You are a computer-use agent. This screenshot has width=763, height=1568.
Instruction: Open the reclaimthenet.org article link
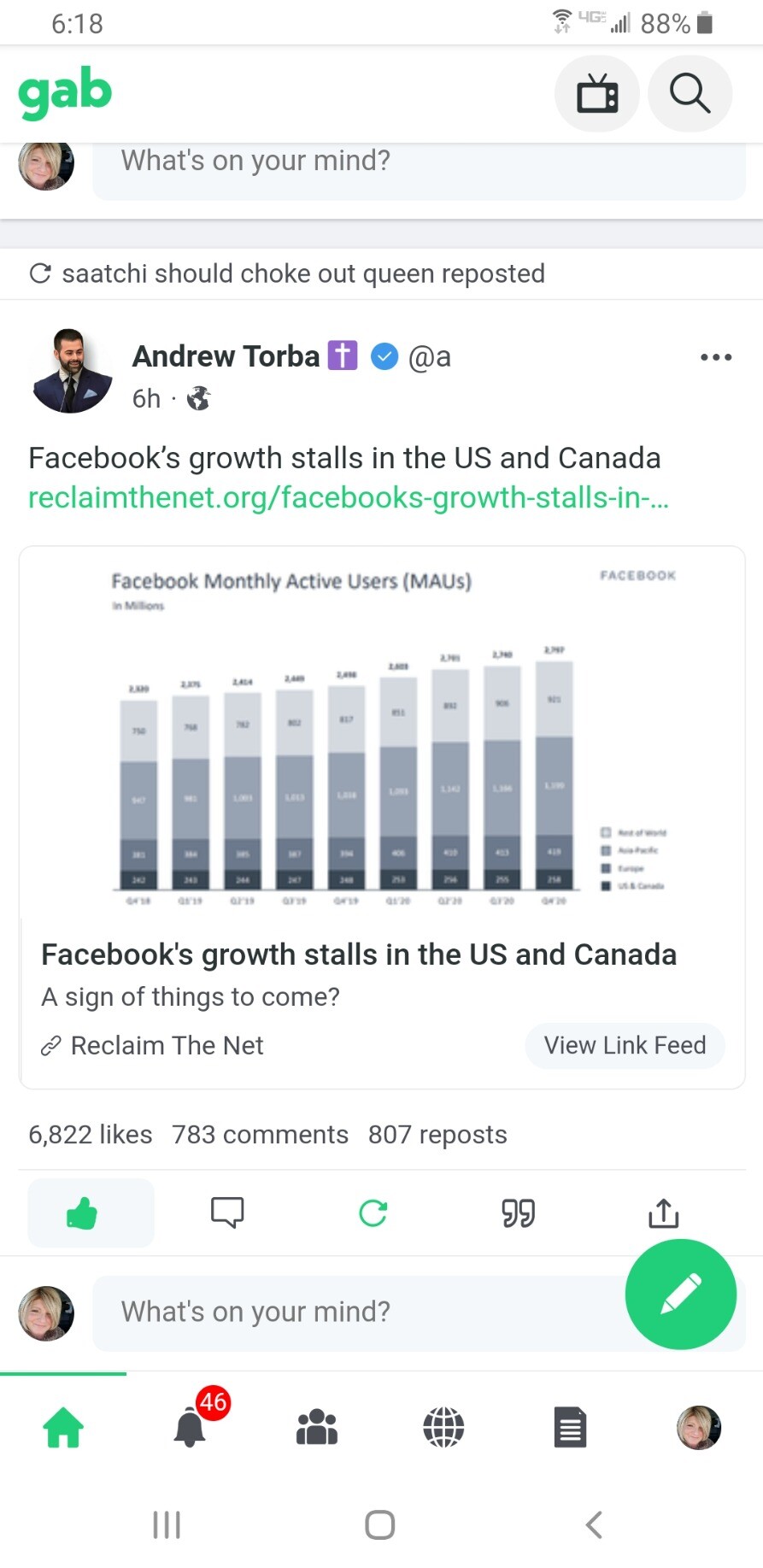coord(348,497)
